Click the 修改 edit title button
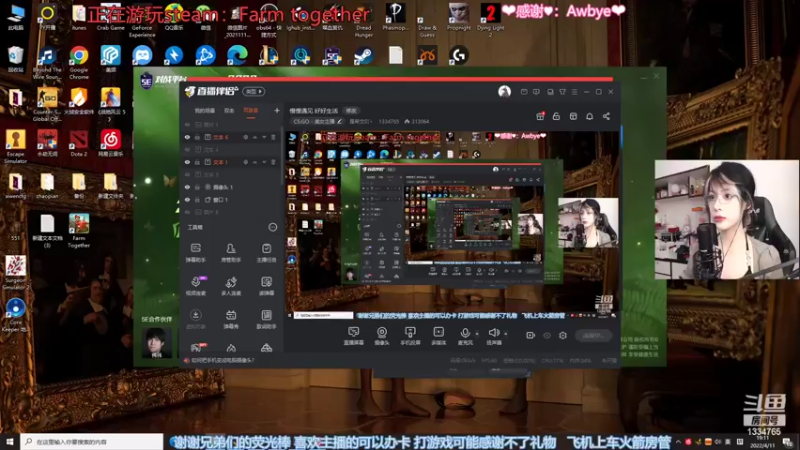The height and width of the screenshot is (450, 800). pyautogui.click(x=351, y=110)
